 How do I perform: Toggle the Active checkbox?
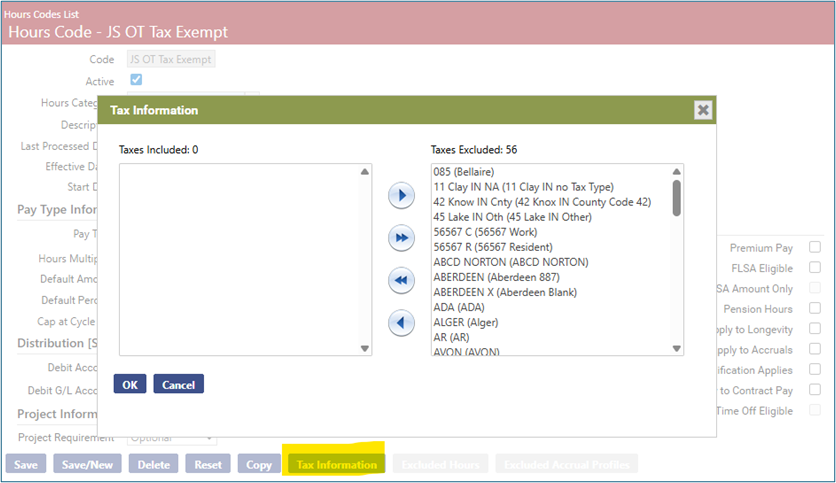coord(136,80)
